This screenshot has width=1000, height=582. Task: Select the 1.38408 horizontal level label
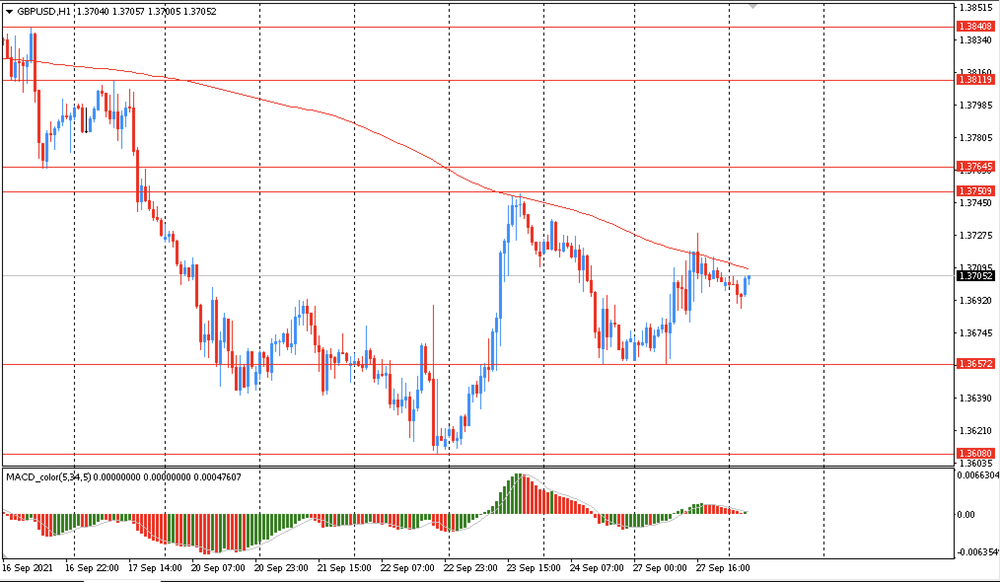point(976,26)
